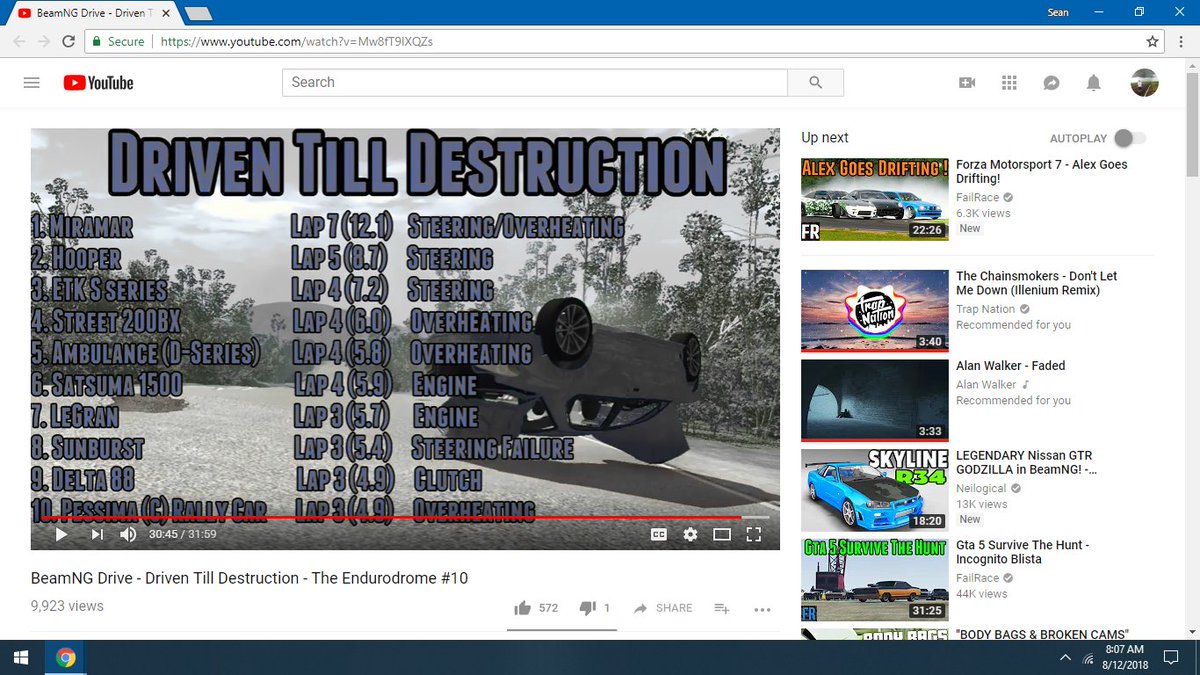Viewport: 1200px width, 675px height.
Task: Toggle closed captions CC button
Action: click(x=658, y=534)
